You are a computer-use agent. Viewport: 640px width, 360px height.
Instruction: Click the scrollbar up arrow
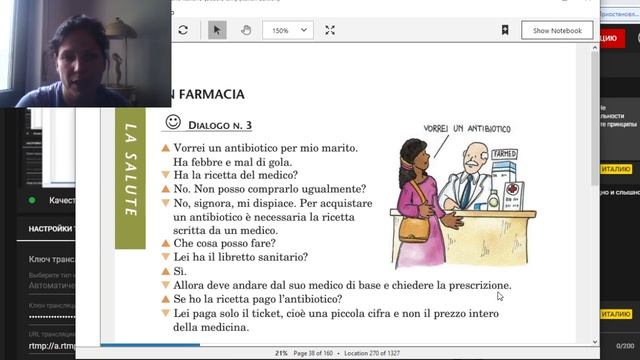(x=595, y=48)
